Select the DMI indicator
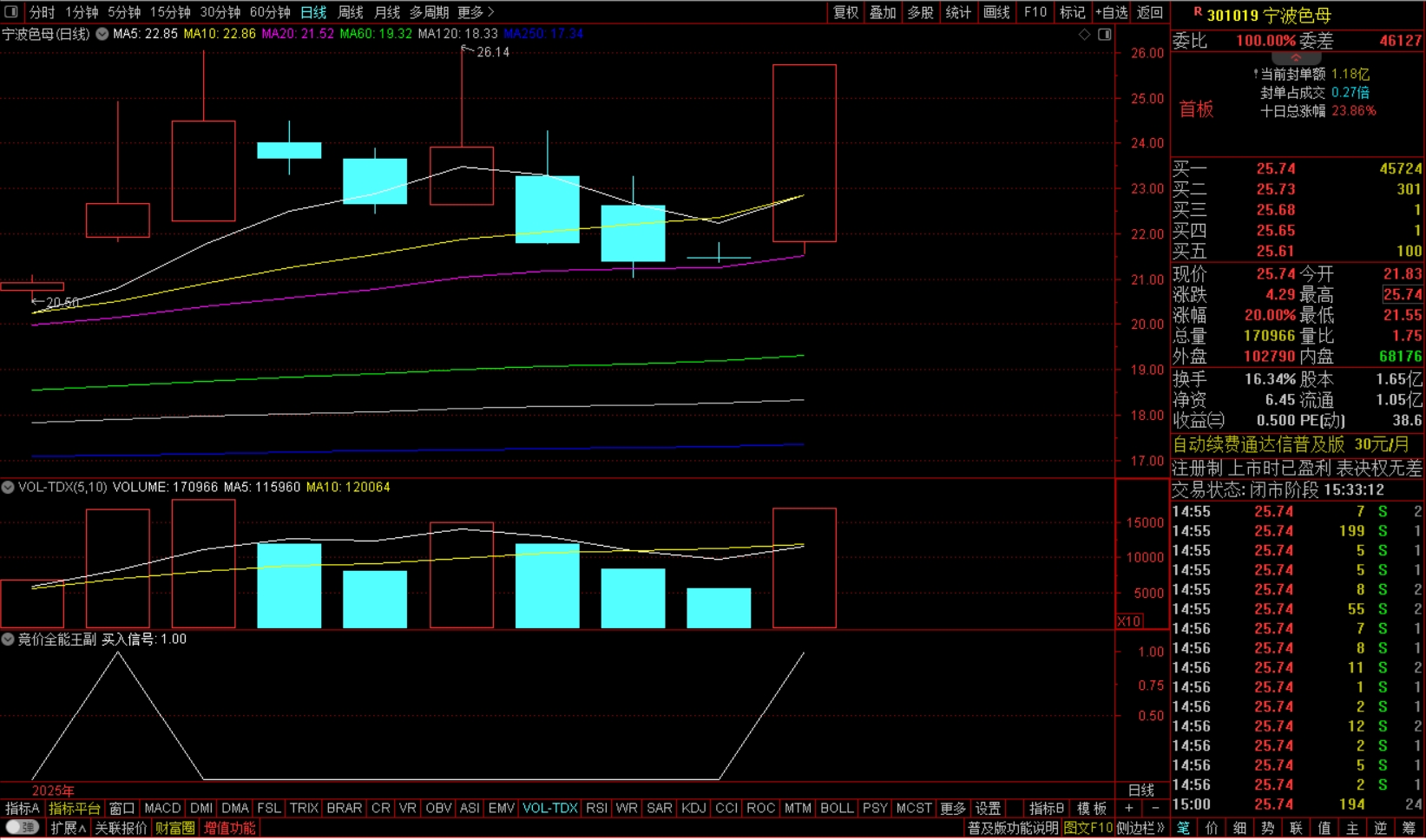This screenshot has height=840, width=1426. (x=201, y=808)
